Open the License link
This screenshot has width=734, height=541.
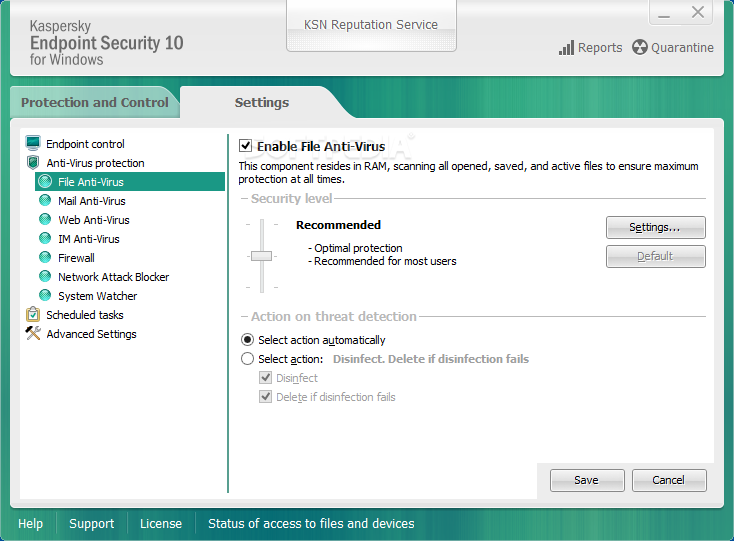tap(161, 523)
